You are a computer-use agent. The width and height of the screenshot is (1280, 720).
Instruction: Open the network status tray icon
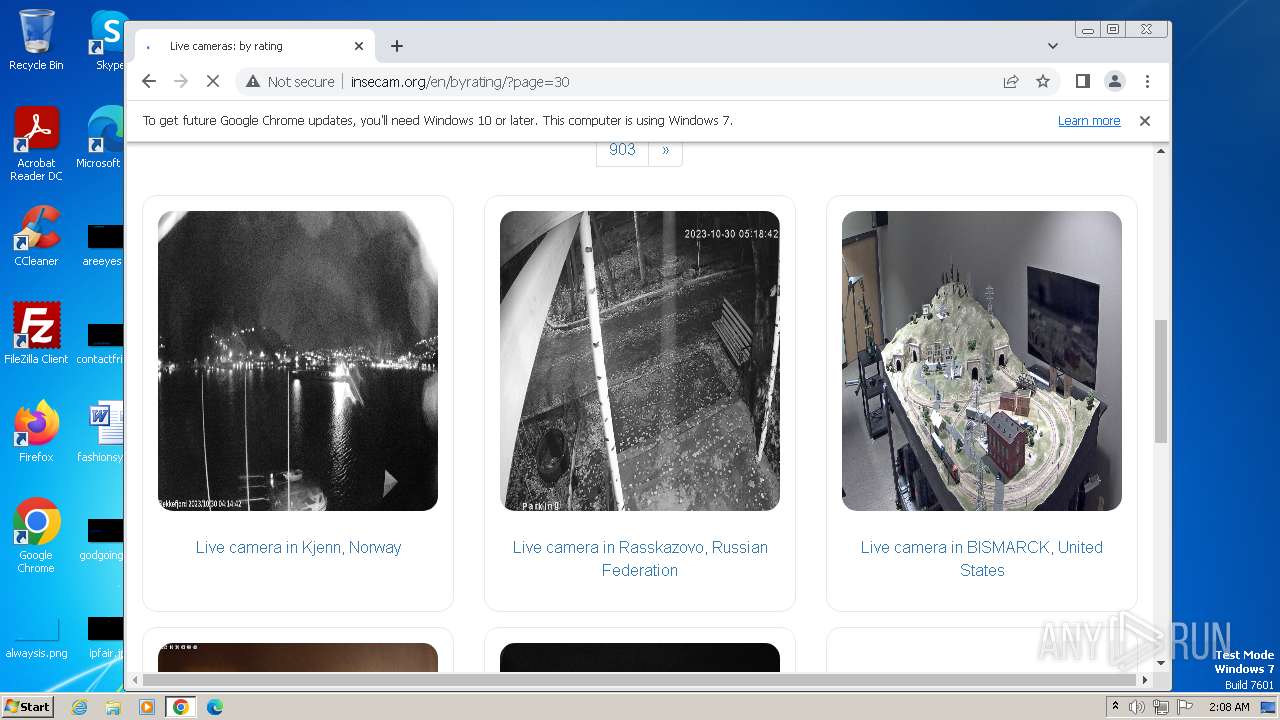click(1160, 707)
